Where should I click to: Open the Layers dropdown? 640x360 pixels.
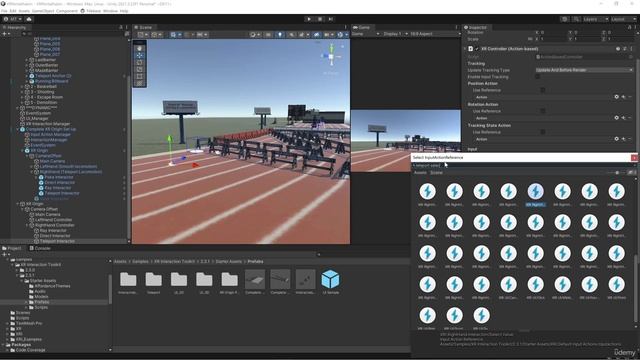coord(596,19)
